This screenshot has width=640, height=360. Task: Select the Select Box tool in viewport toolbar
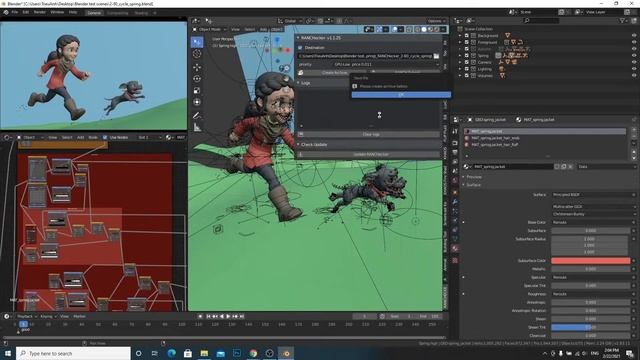click(x=197, y=42)
